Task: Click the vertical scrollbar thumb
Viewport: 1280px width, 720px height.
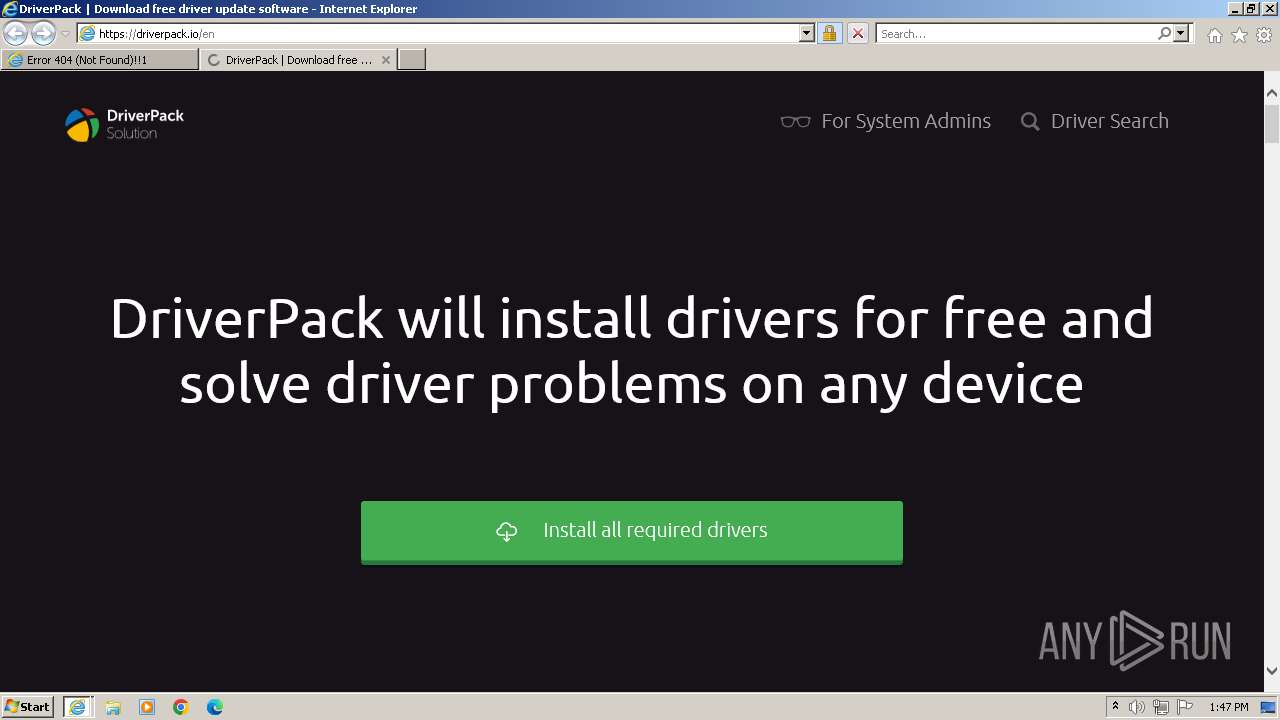Action: [x=1271, y=126]
